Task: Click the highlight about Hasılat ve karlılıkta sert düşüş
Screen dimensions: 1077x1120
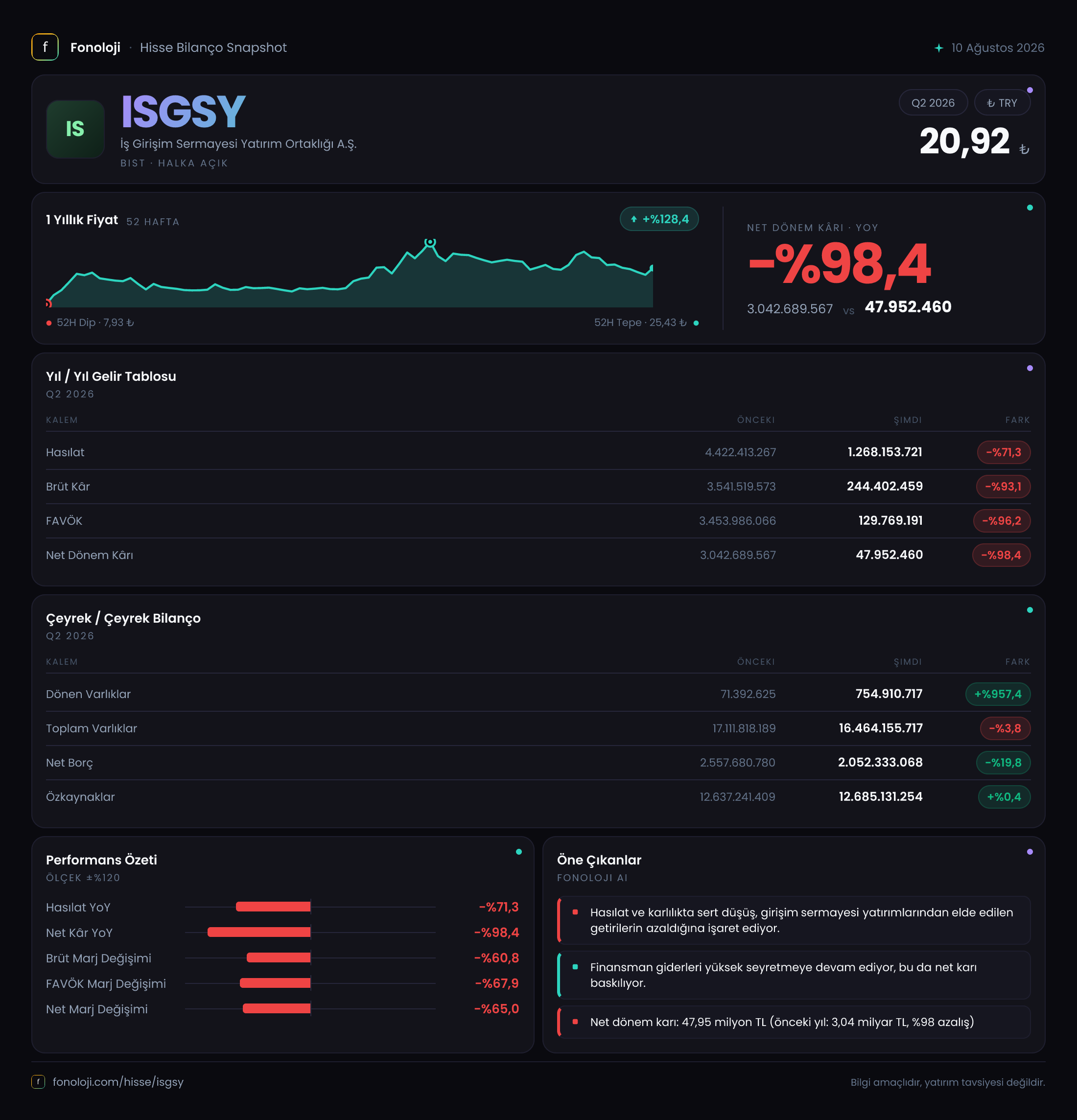Action: click(794, 920)
